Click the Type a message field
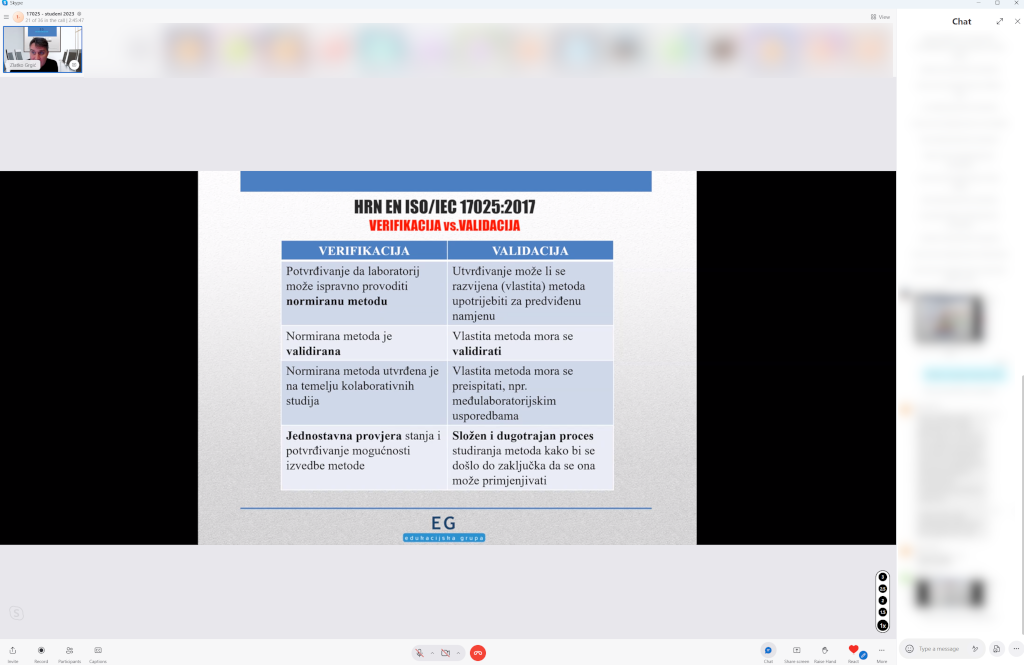This screenshot has height=665, width=1024. click(x=945, y=649)
